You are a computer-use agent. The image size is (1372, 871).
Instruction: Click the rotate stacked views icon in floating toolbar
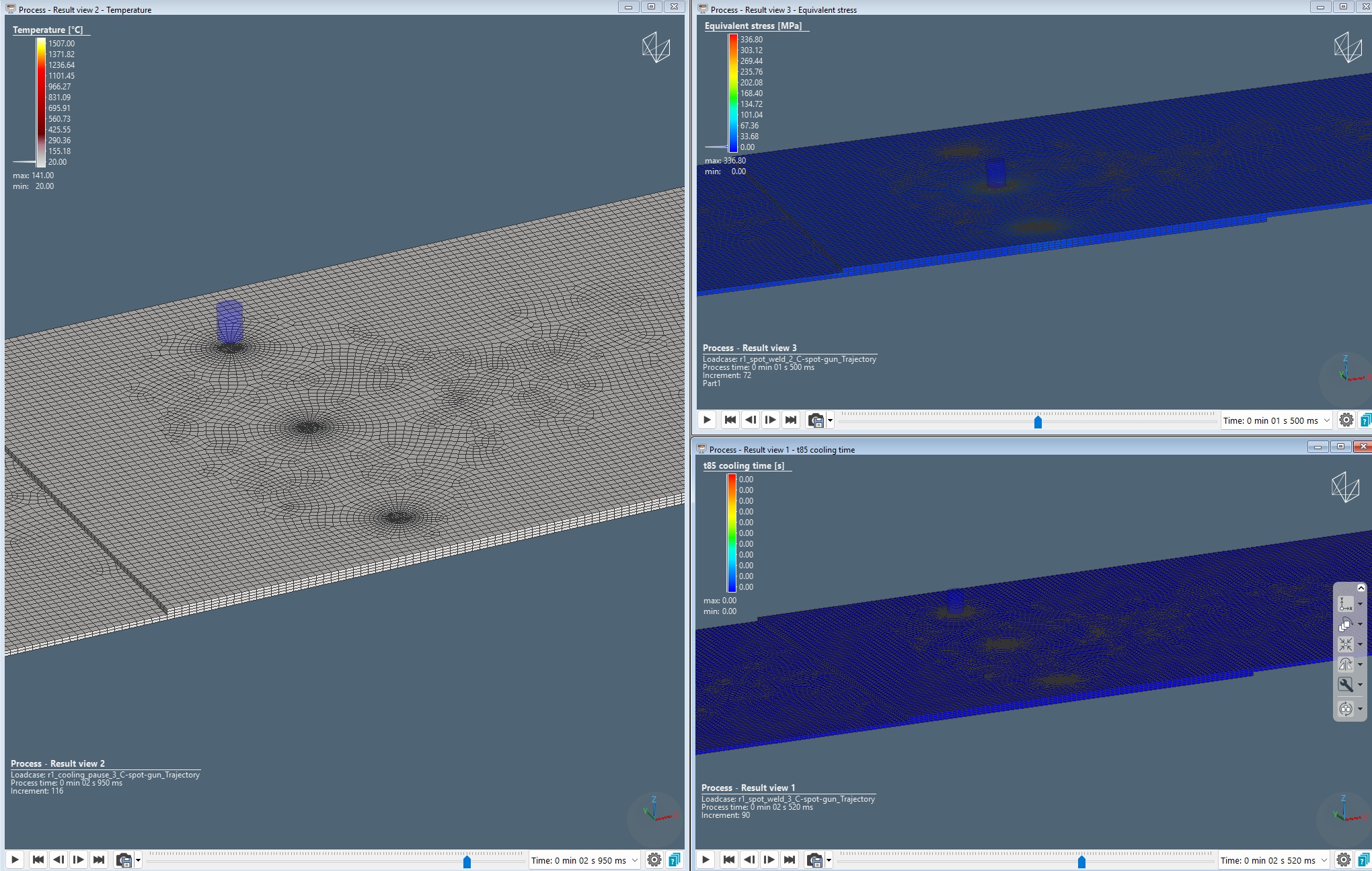pyautogui.click(x=1345, y=624)
